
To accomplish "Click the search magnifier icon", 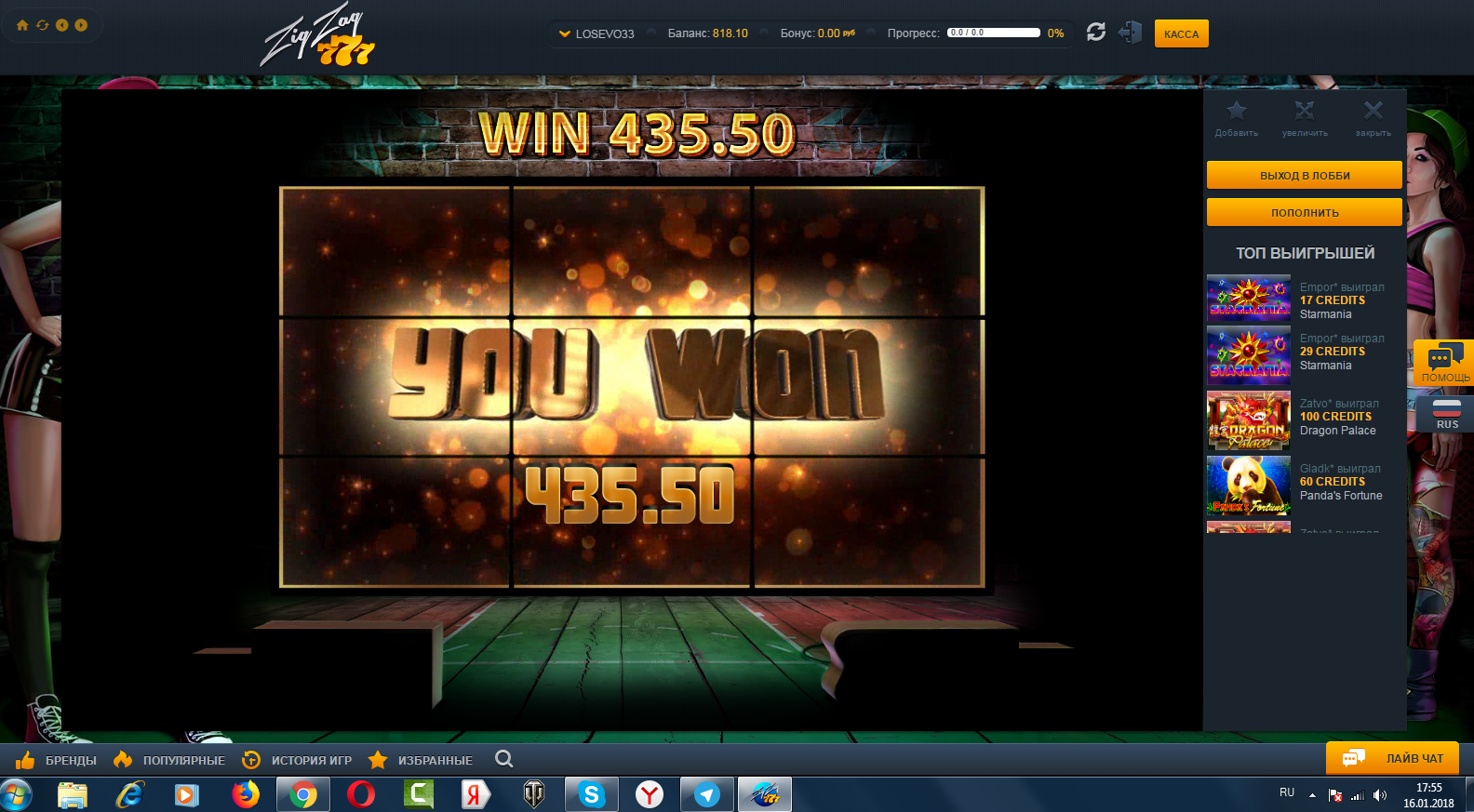I will 503,759.
